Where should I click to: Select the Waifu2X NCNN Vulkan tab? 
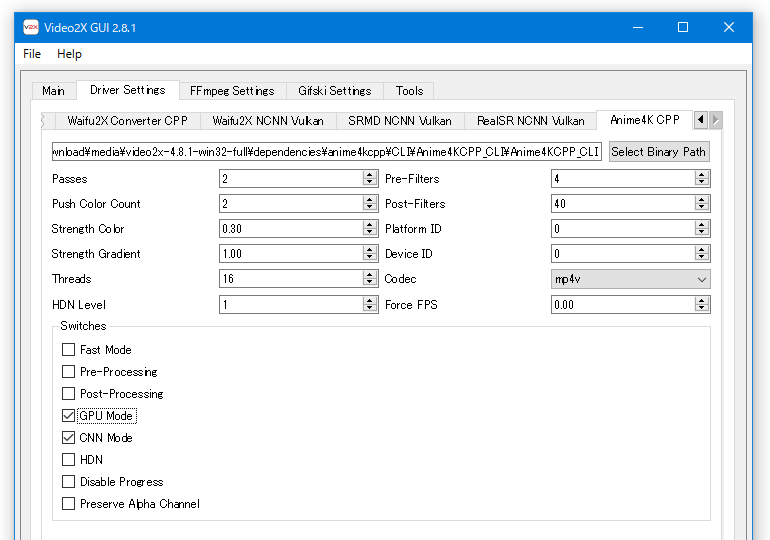(268, 121)
